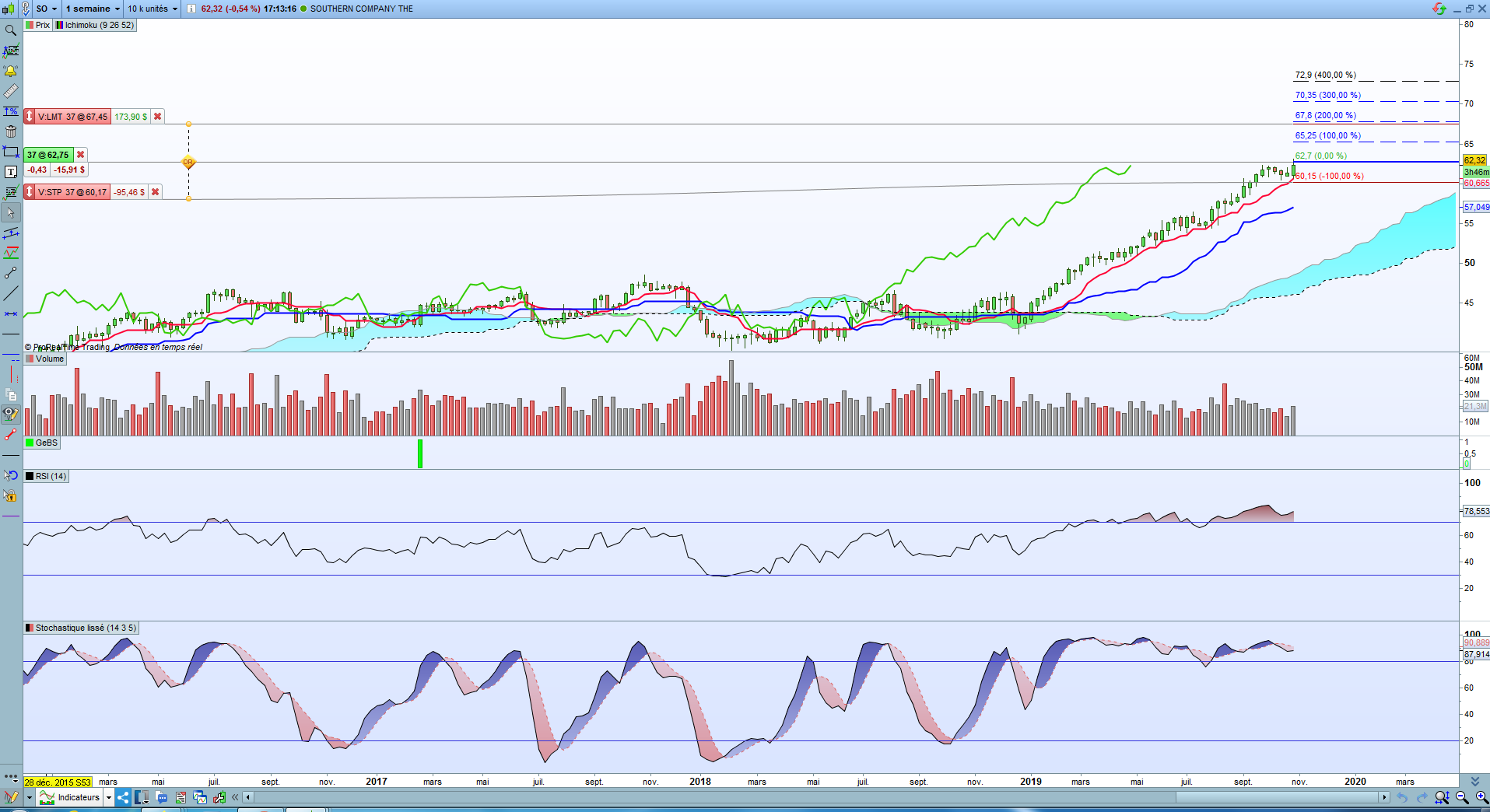Screen dimensions: 1490x812
Task: Select the ruler measuring tool
Action: [11, 91]
